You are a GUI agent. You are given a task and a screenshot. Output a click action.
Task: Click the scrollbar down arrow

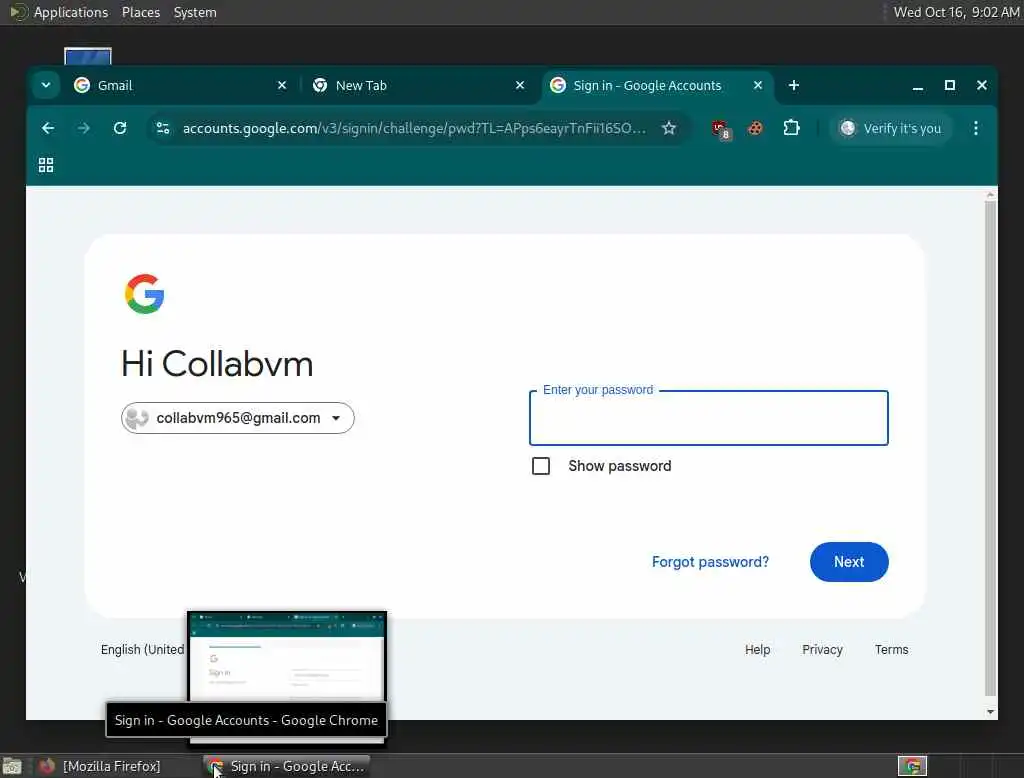(x=990, y=711)
